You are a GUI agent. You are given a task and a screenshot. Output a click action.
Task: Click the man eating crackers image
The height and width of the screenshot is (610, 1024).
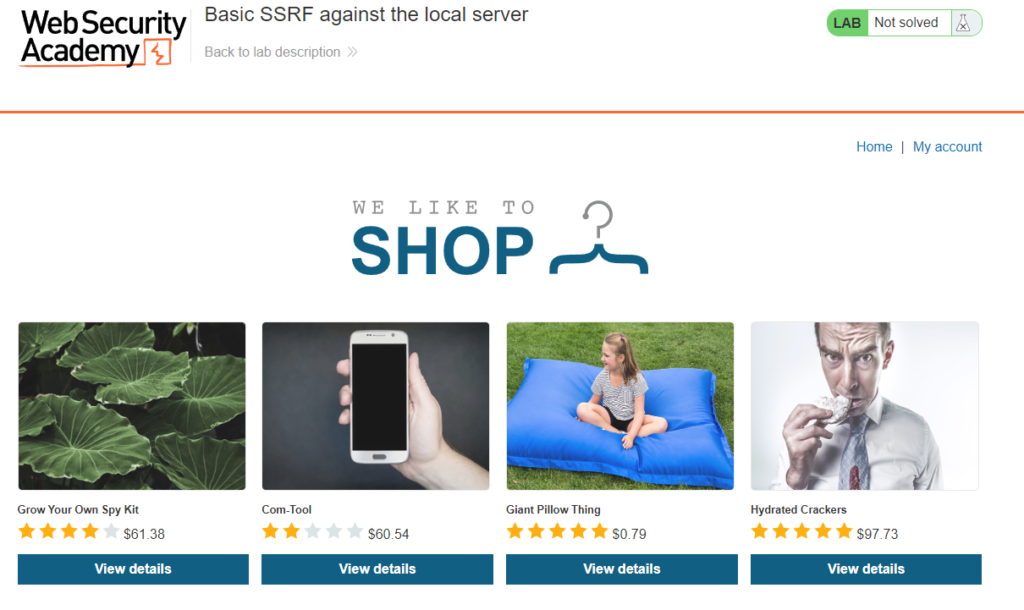click(x=865, y=406)
